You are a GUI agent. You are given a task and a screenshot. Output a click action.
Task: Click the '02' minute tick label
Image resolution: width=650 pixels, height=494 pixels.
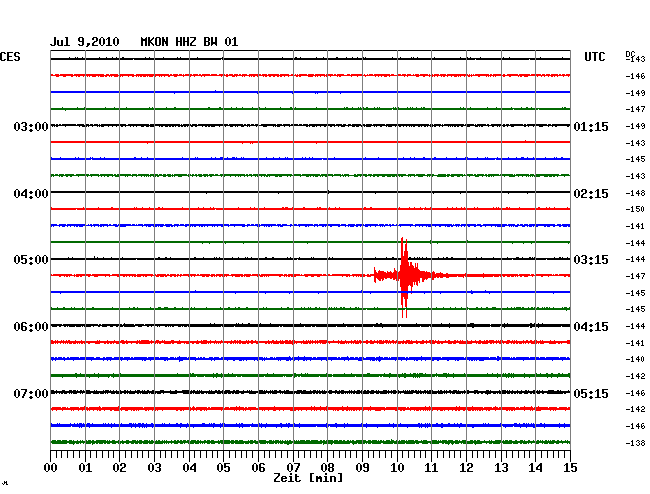click(x=119, y=467)
